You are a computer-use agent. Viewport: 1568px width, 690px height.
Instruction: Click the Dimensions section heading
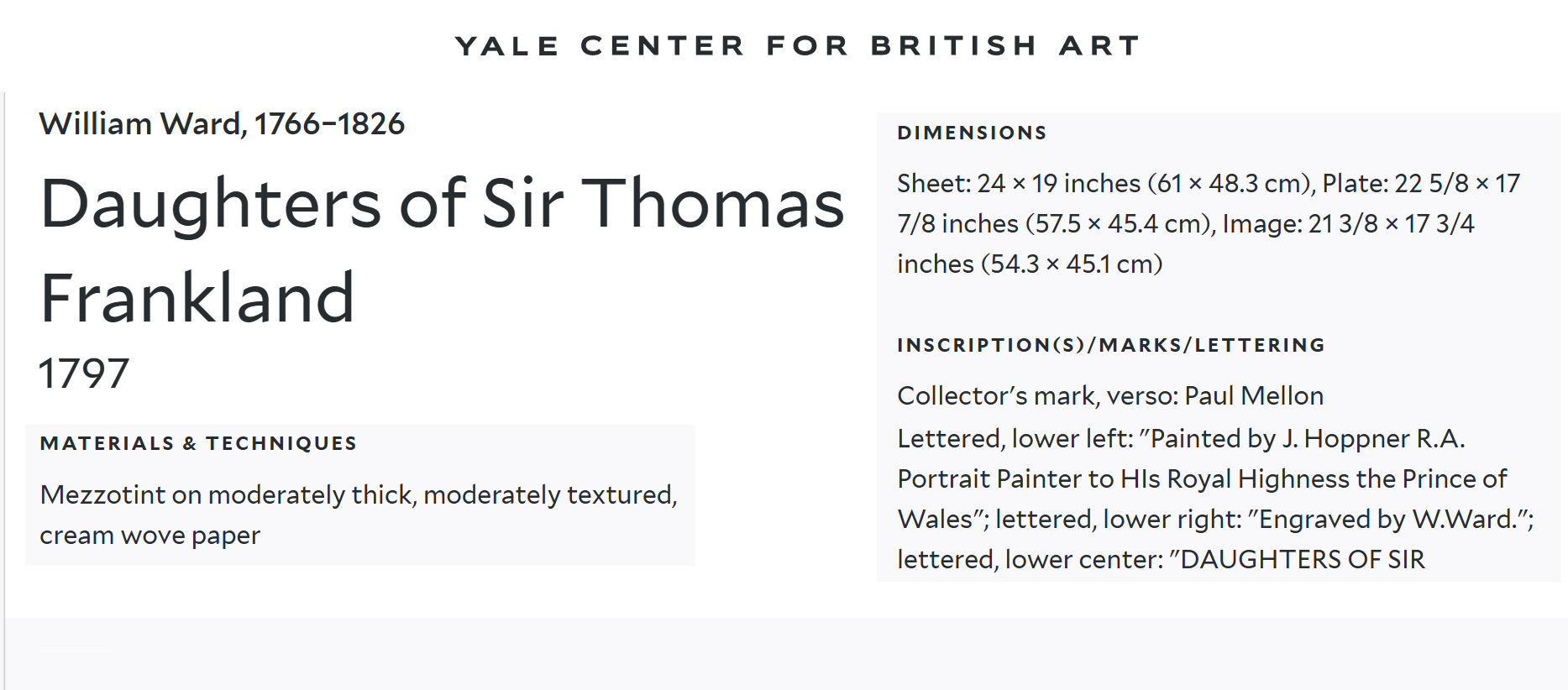coord(972,133)
